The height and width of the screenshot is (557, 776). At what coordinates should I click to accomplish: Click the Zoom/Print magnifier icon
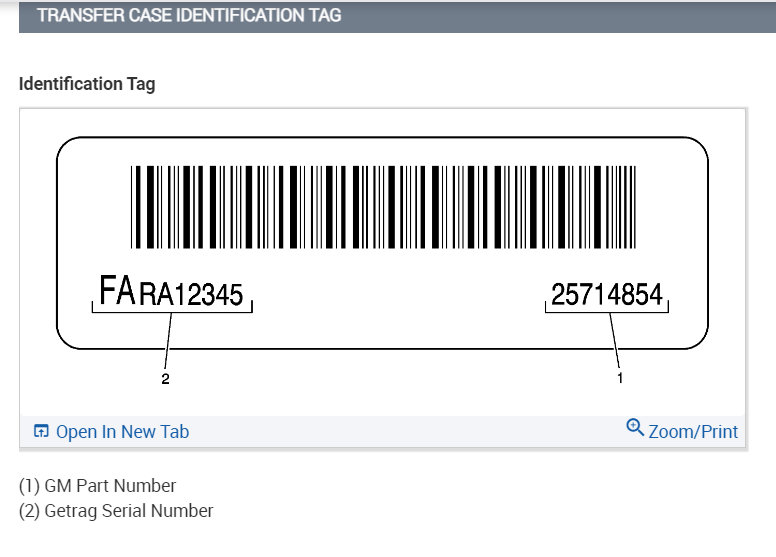[634, 428]
